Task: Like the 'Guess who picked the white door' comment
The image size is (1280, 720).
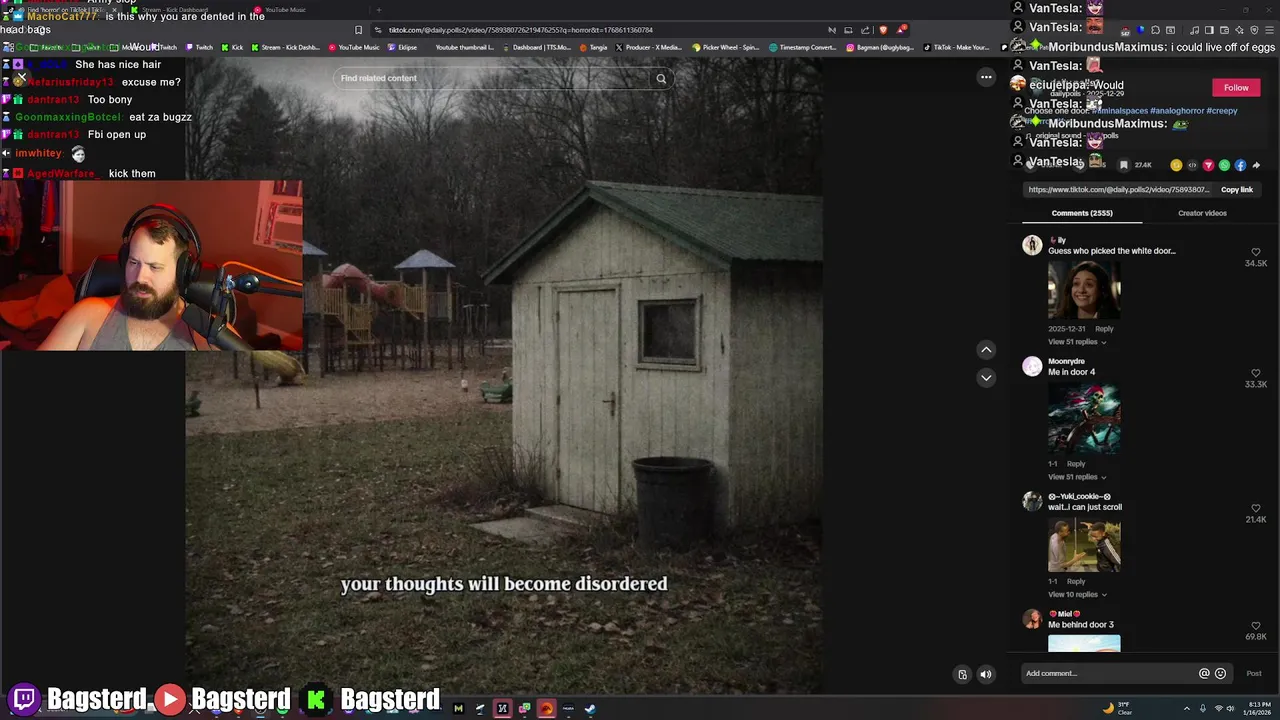Action: 1256,252
